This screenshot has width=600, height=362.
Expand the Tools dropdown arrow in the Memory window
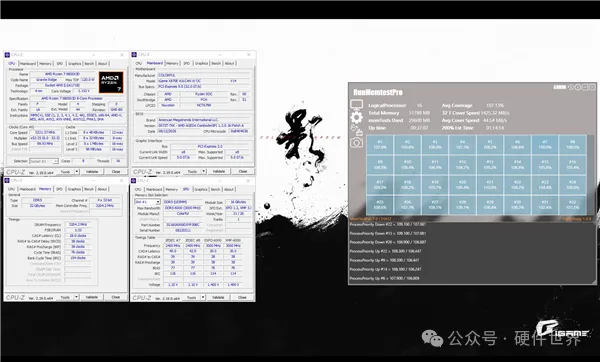[77, 297]
